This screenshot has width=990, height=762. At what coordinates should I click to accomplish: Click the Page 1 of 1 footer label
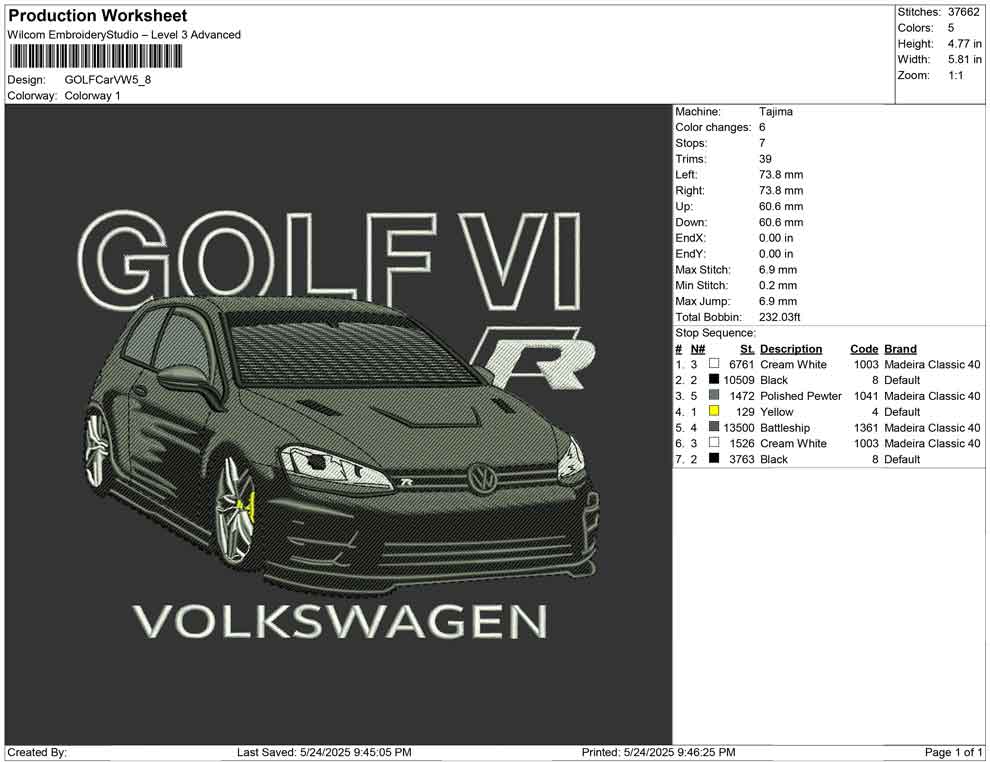[x=953, y=752]
